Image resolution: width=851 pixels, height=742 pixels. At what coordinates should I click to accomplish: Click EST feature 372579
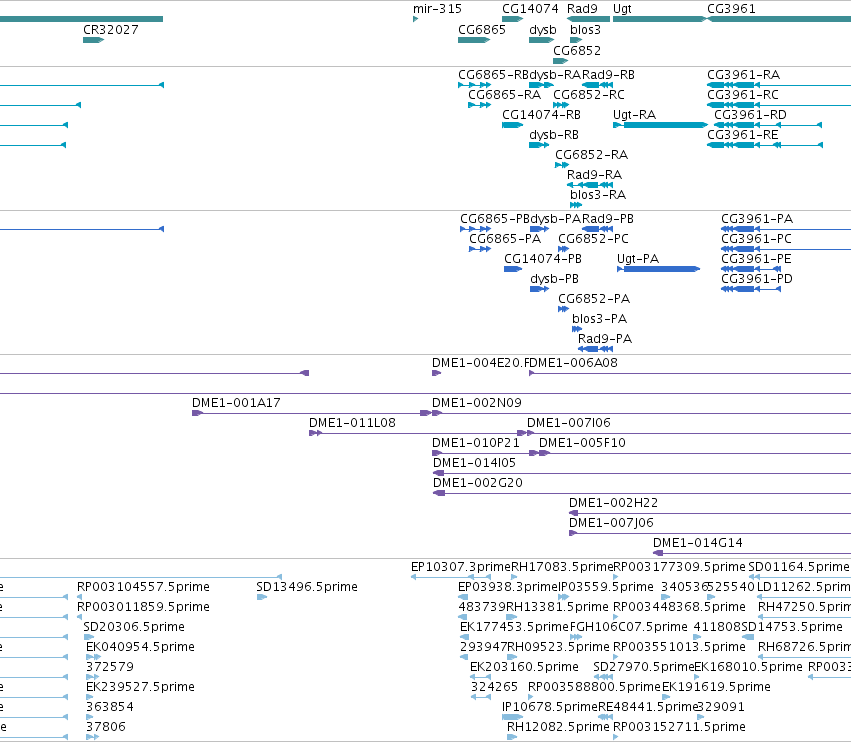[x=110, y=667]
